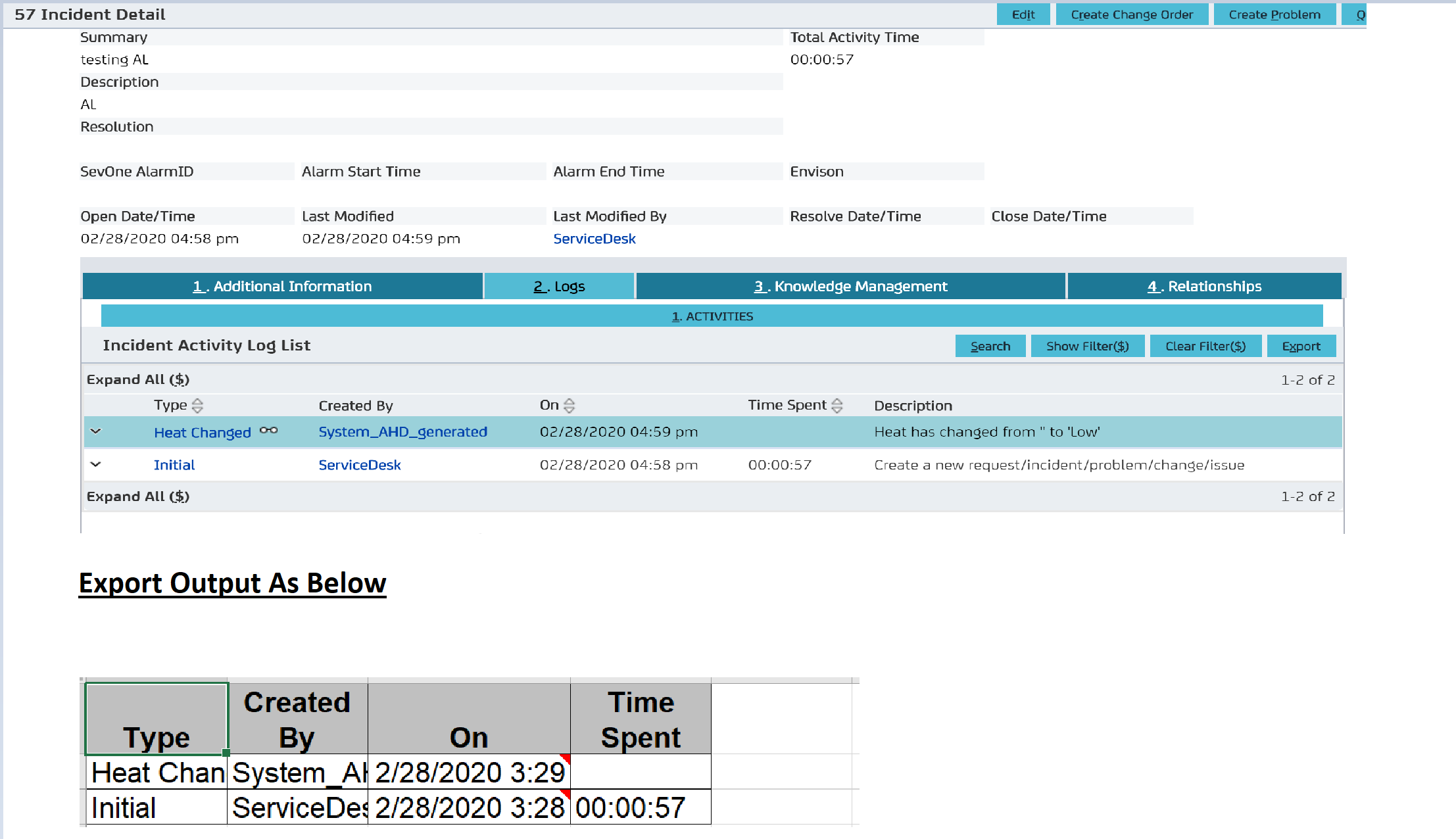
Task: Select the Type header cell in spreadsheet
Action: click(157, 719)
